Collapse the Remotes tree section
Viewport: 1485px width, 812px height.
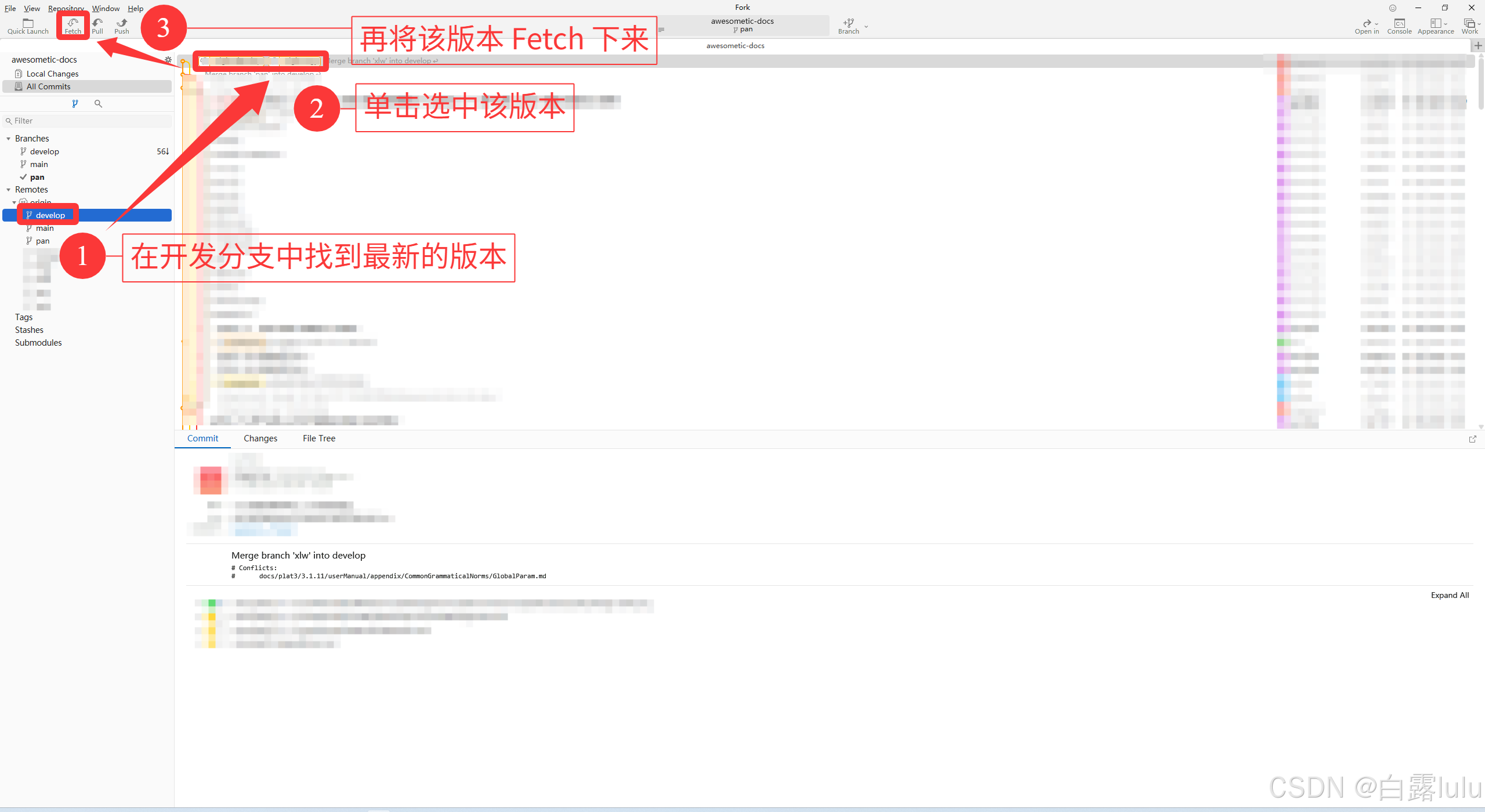coord(9,190)
